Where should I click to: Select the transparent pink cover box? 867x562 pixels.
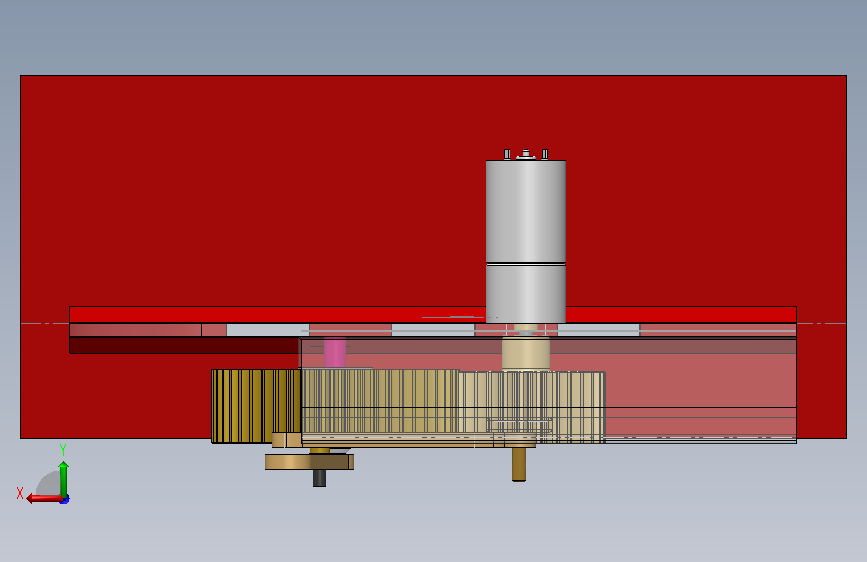(x=549, y=390)
